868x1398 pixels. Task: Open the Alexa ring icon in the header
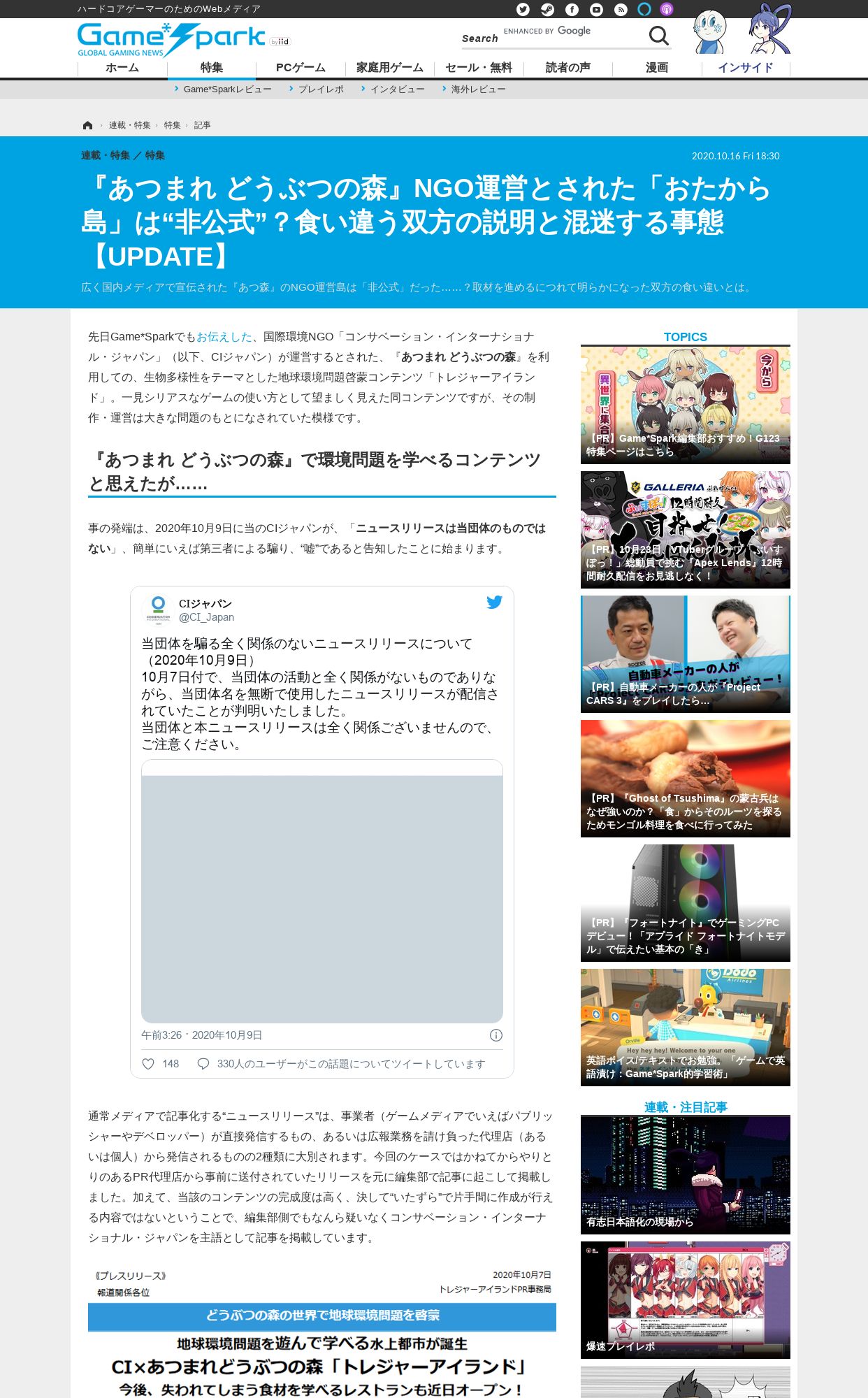[644, 9]
